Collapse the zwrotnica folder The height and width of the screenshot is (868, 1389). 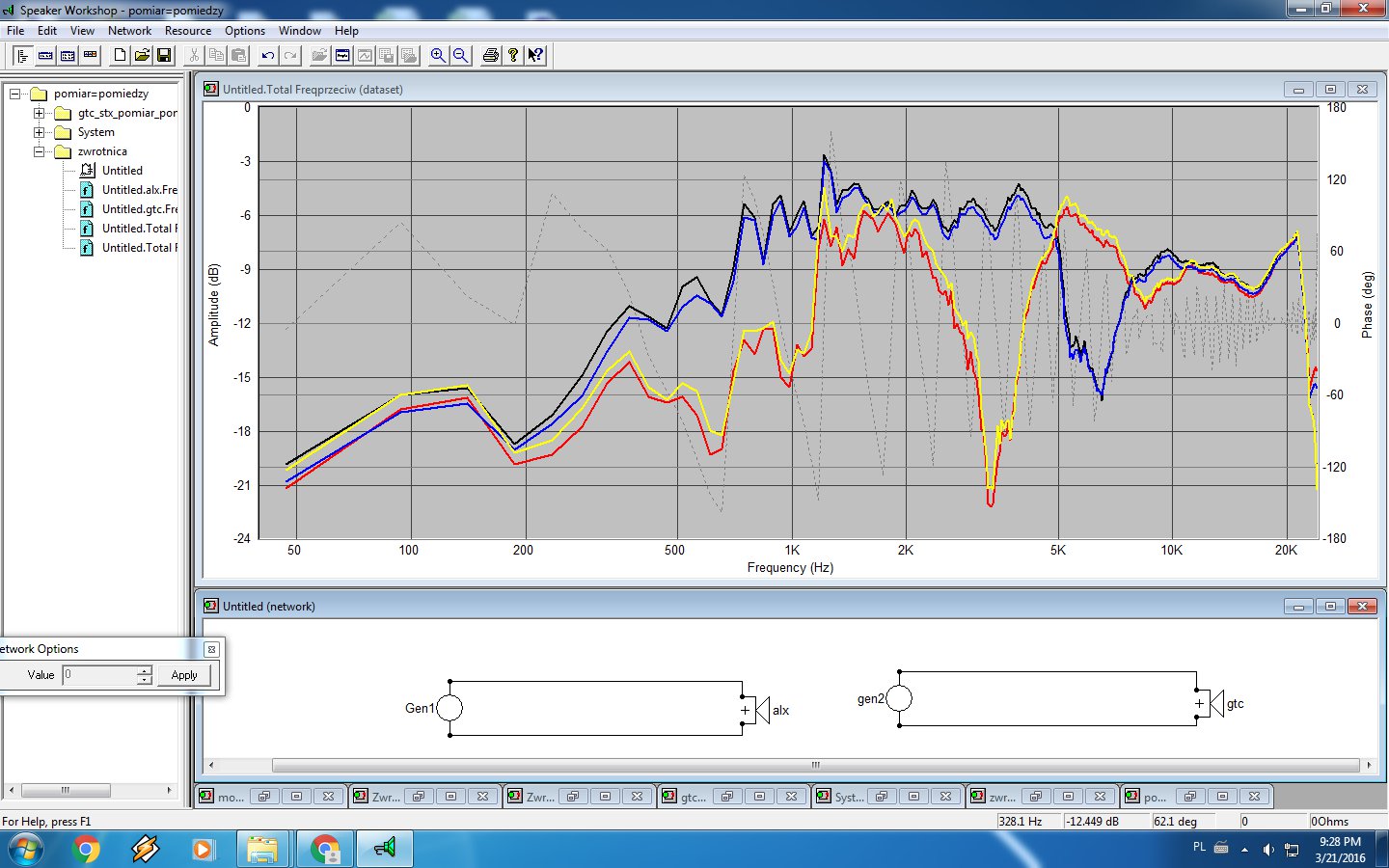click(x=39, y=151)
